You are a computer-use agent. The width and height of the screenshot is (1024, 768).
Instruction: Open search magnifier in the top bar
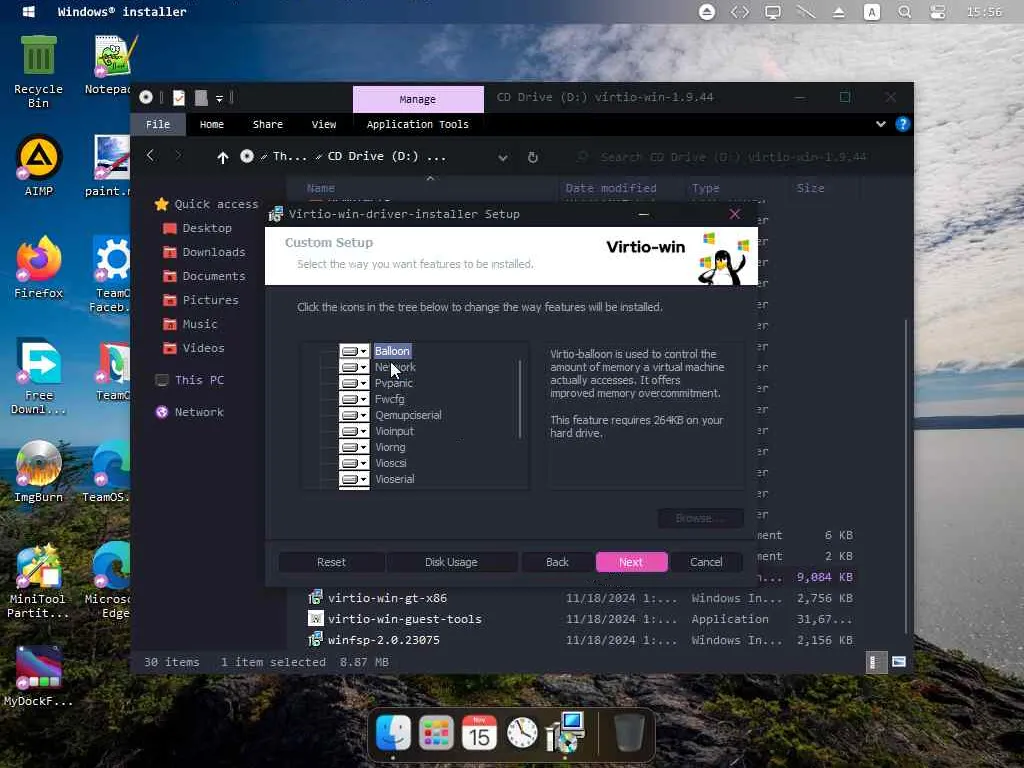pyautogui.click(x=904, y=12)
